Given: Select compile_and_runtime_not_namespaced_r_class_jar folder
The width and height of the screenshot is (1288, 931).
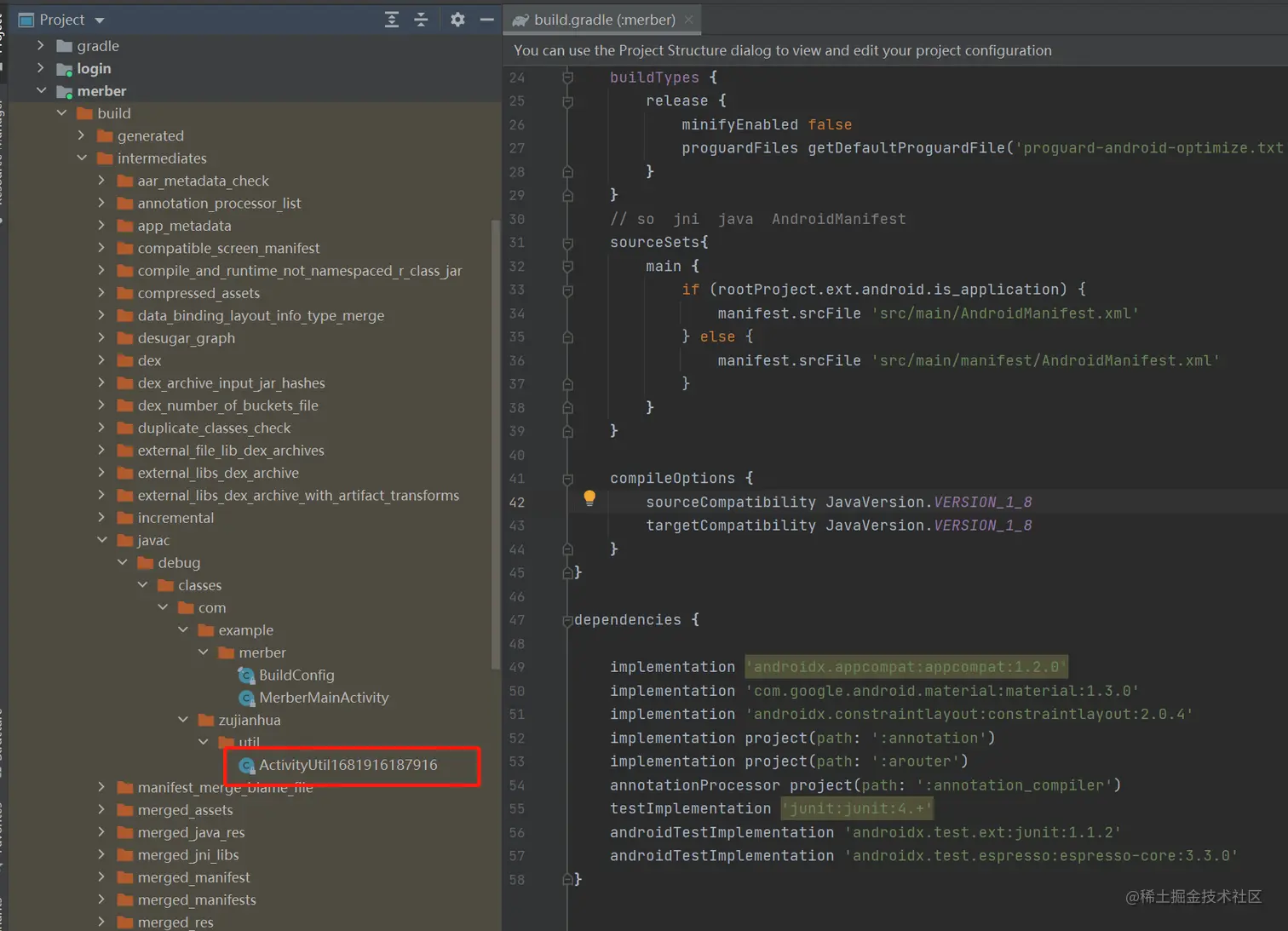Looking at the screenshot, I should 300,271.
